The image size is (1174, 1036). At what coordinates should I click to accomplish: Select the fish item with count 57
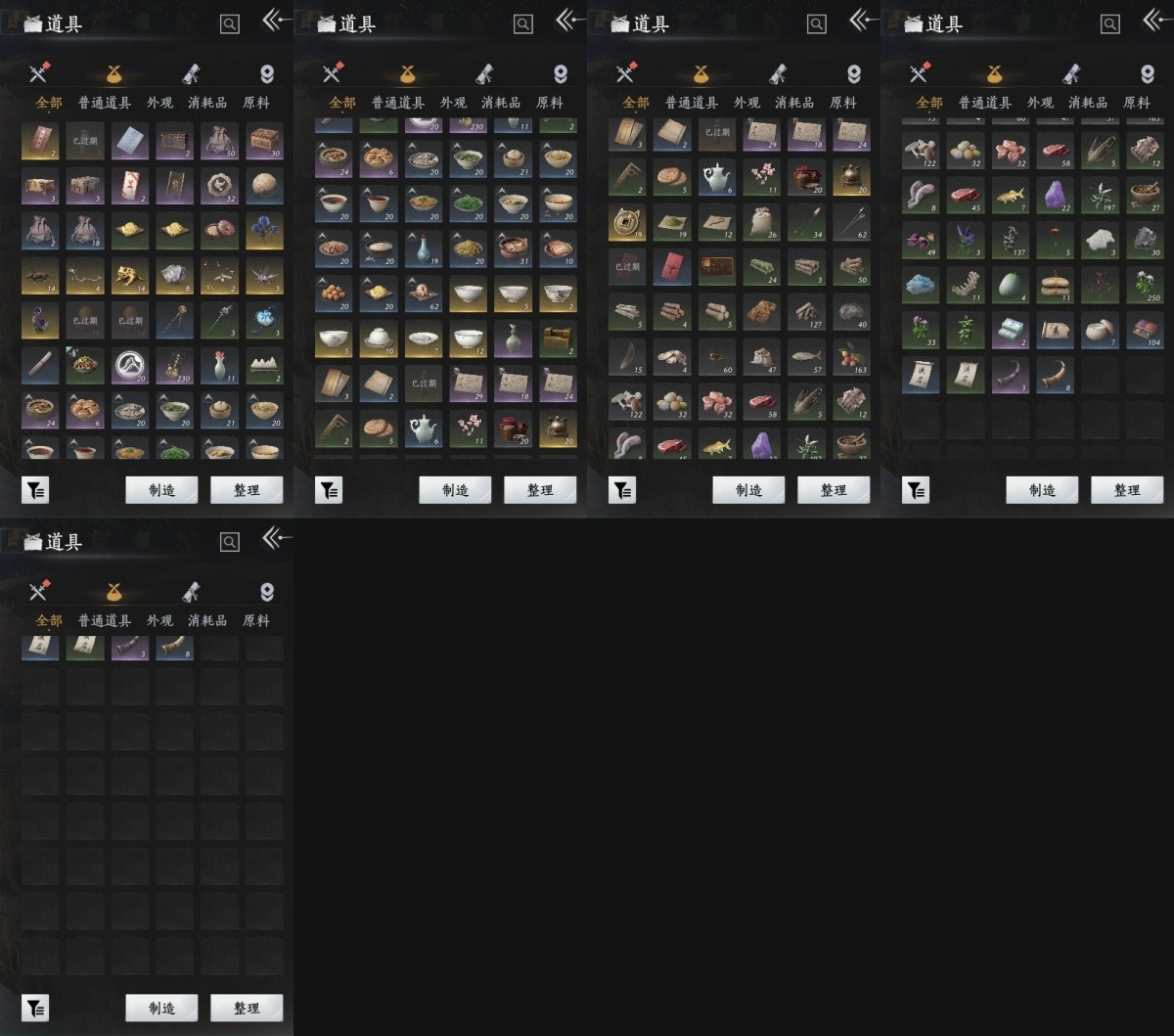807,359
